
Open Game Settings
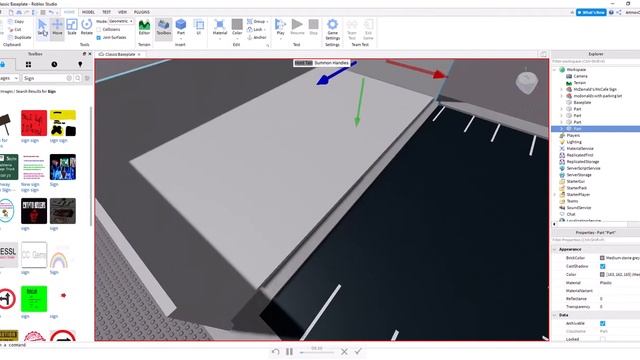(332, 29)
